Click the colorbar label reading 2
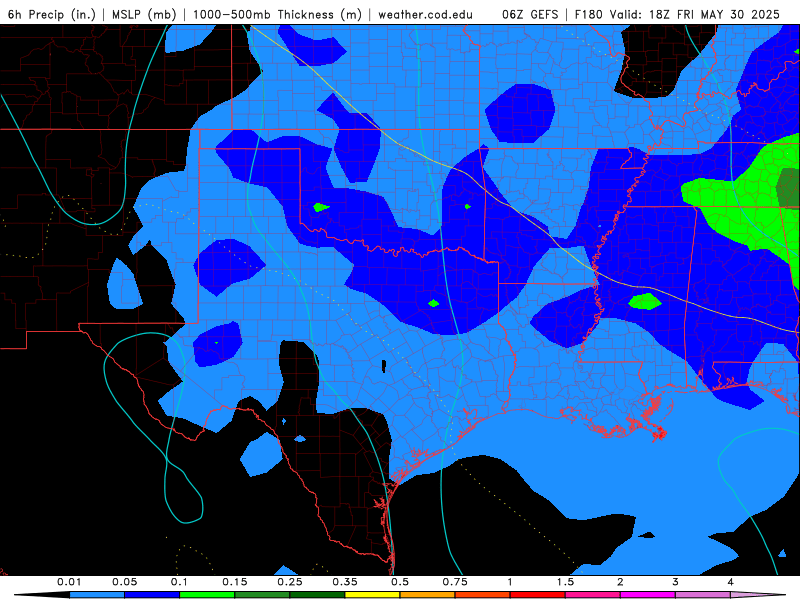Screen dimensions: 800x600 click(x=620, y=582)
